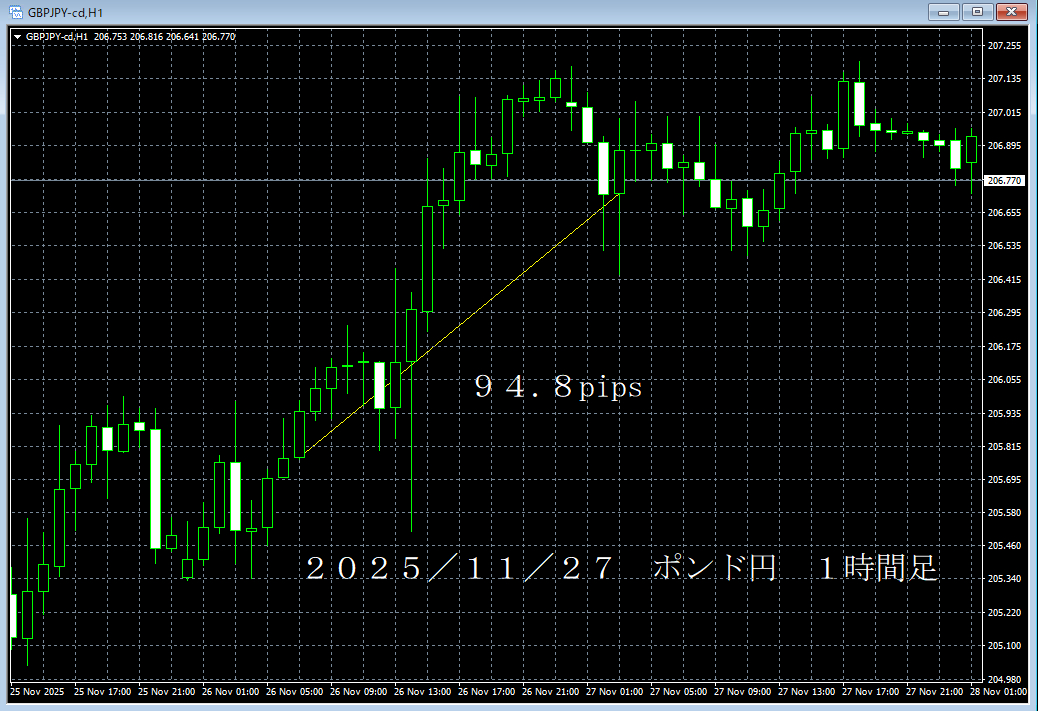
Task: Click the 205.340 price scale value
Action: click(x=1004, y=579)
